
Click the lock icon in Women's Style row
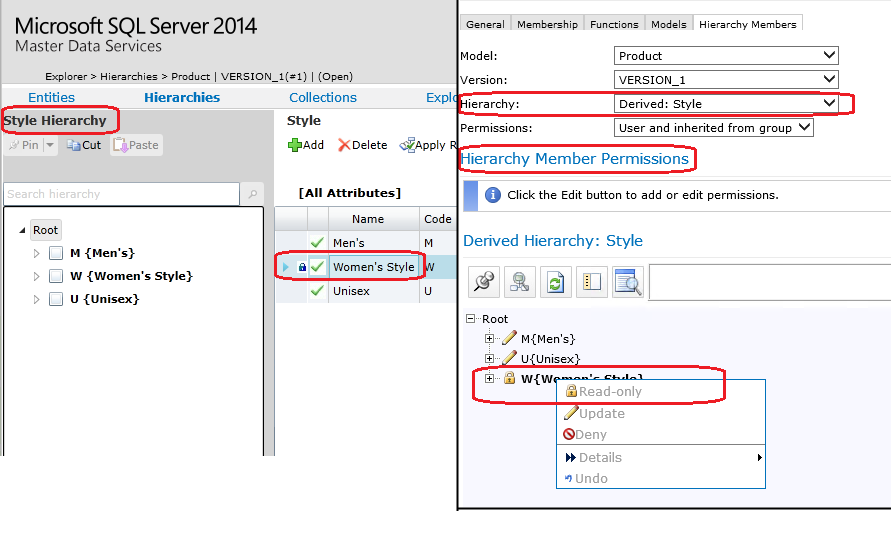tap(302, 266)
